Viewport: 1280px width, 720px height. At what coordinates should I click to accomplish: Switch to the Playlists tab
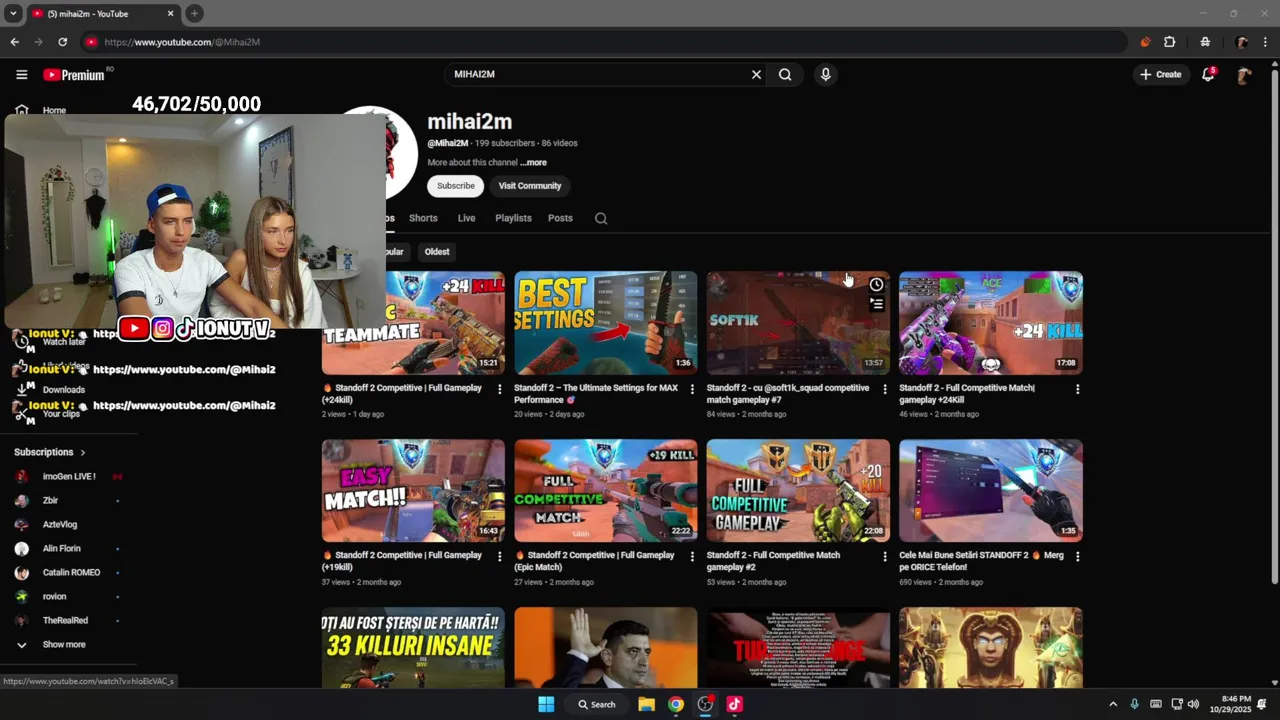(513, 218)
